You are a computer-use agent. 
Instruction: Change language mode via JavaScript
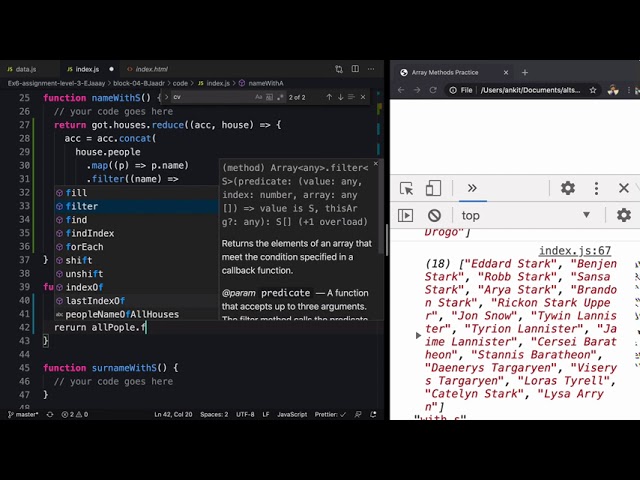pos(292,414)
